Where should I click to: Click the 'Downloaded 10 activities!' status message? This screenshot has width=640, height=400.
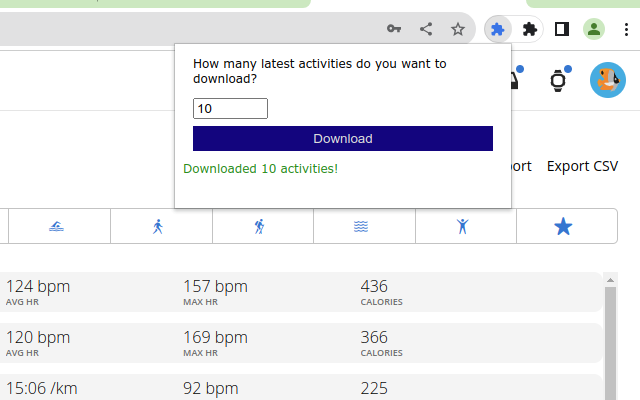260,169
